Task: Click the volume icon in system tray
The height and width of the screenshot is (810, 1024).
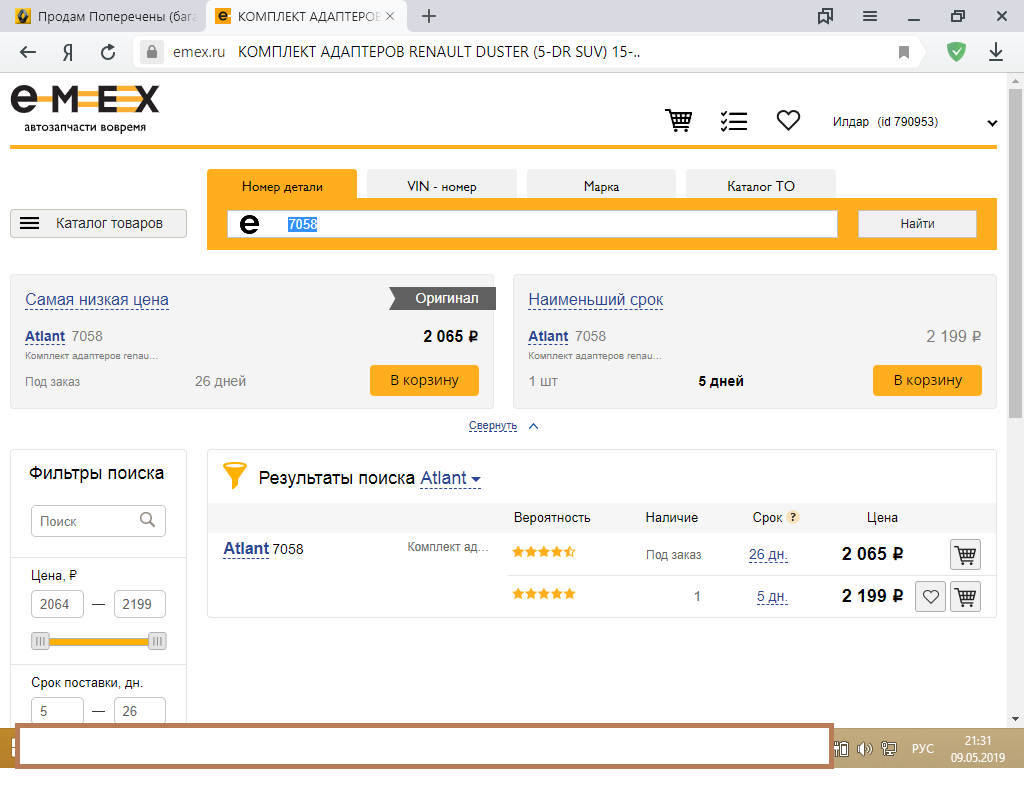Action: (x=864, y=749)
